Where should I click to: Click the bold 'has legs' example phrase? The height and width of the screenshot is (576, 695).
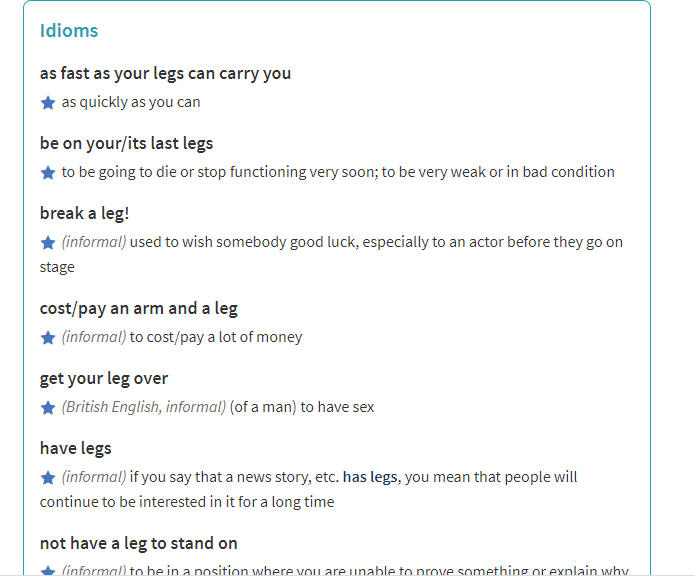click(x=370, y=477)
